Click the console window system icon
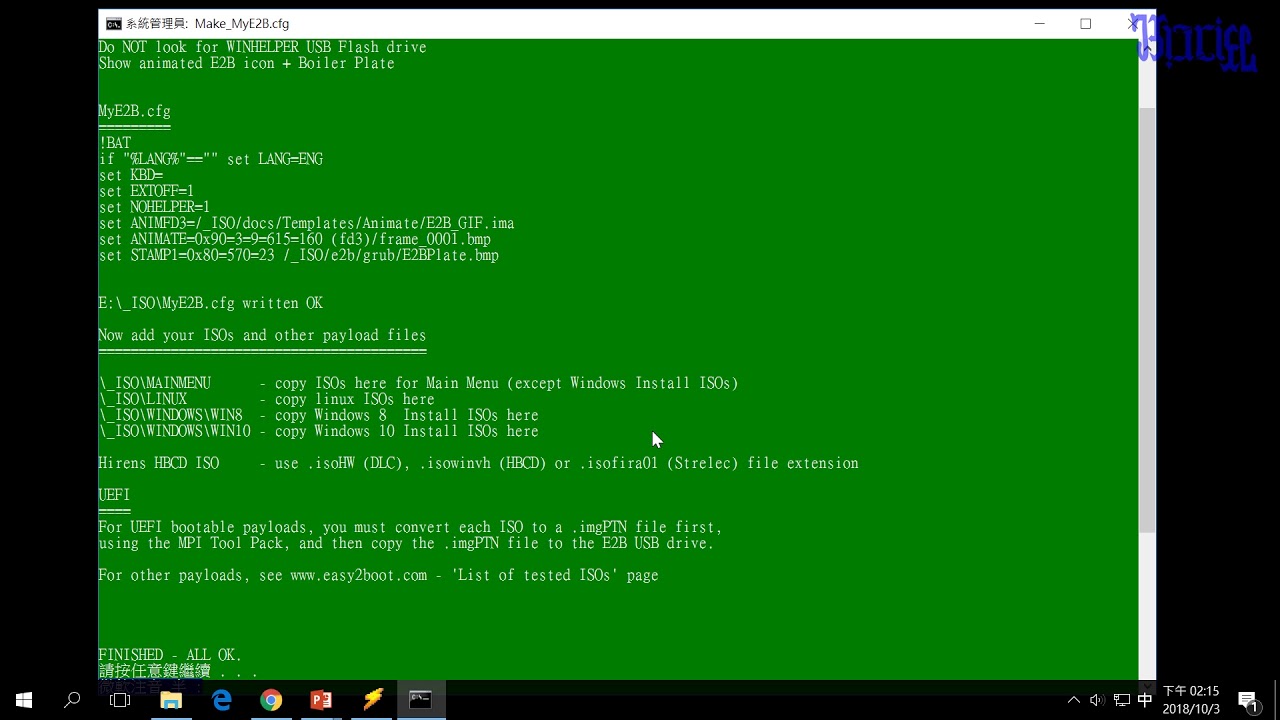The height and width of the screenshot is (720, 1280). coord(114,24)
